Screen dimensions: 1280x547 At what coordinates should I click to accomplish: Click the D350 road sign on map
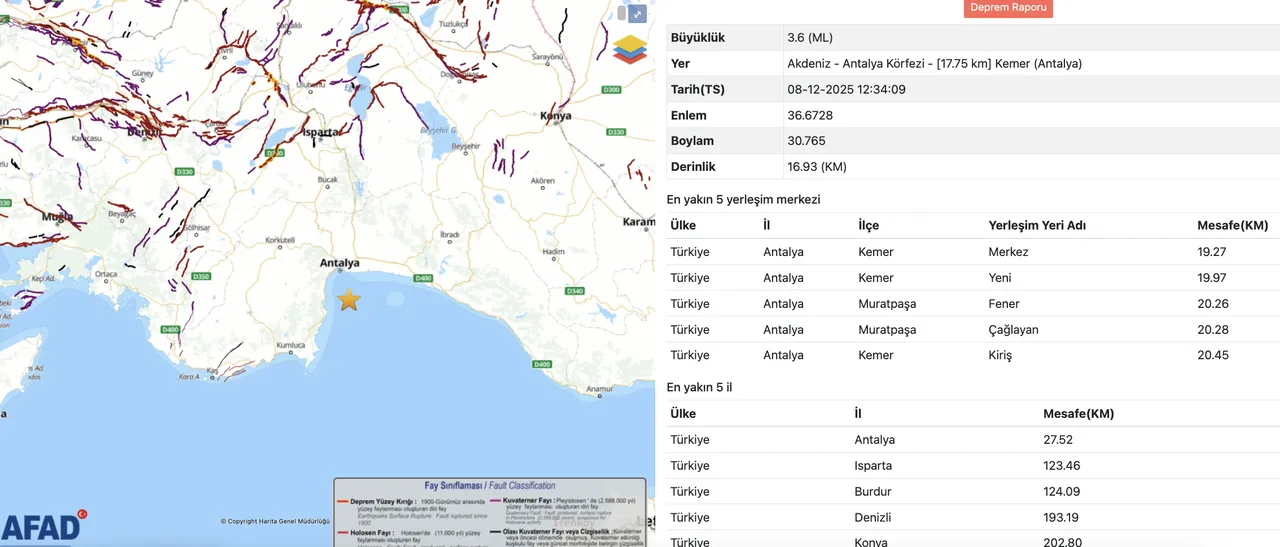tap(201, 276)
